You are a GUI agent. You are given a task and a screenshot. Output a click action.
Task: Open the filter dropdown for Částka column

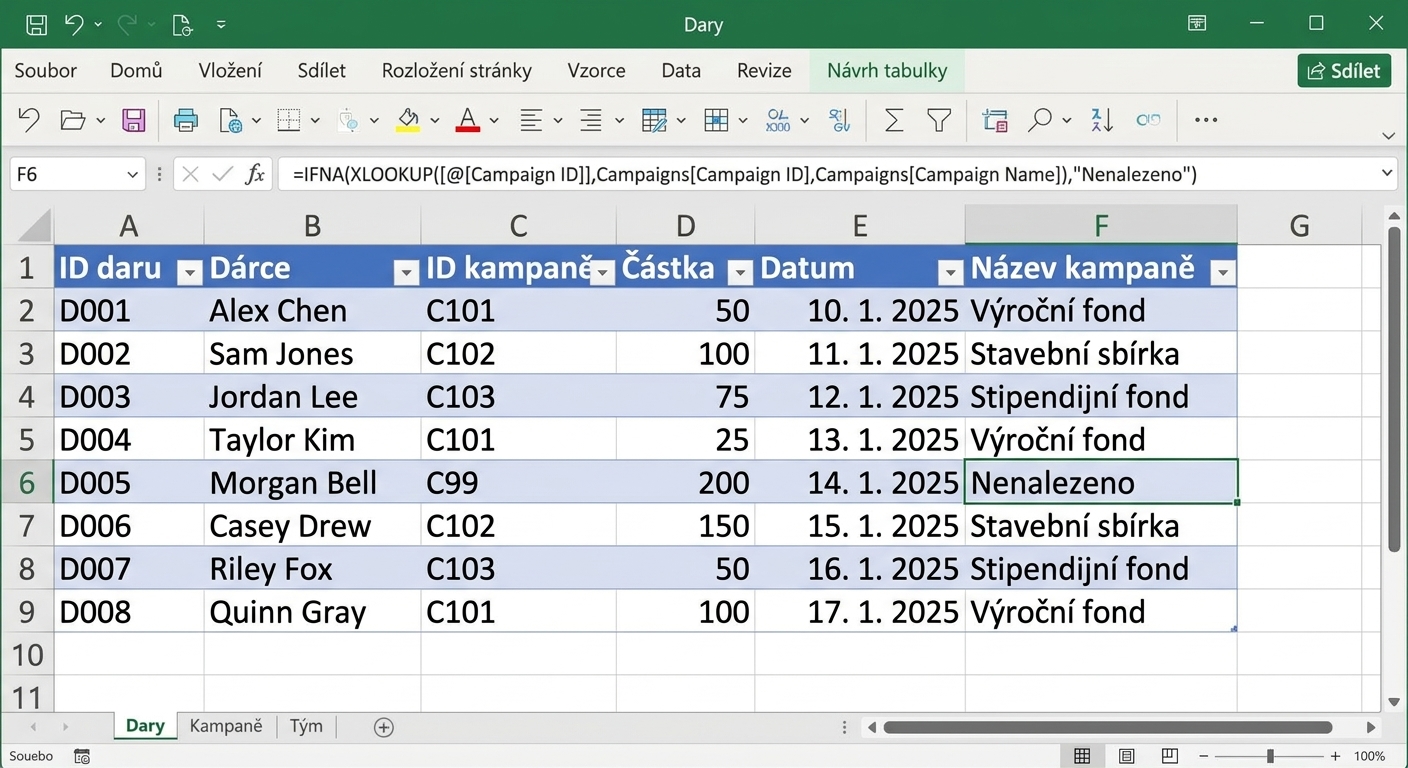pyautogui.click(x=740, y=272)
